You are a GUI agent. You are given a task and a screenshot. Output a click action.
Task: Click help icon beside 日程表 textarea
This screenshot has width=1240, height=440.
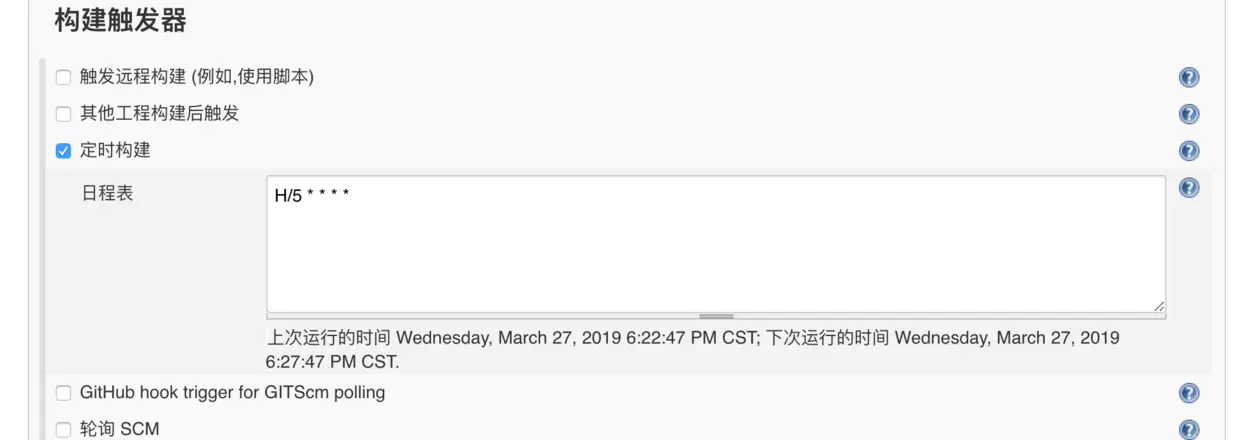coord(1189,187)
